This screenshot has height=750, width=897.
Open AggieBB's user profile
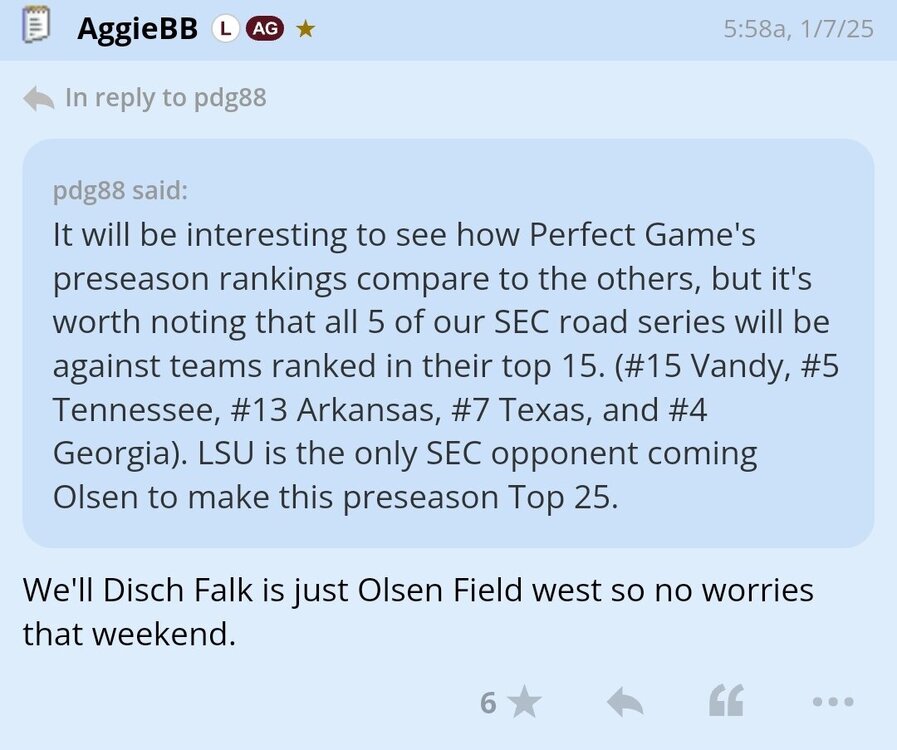(x=139, y=29)
